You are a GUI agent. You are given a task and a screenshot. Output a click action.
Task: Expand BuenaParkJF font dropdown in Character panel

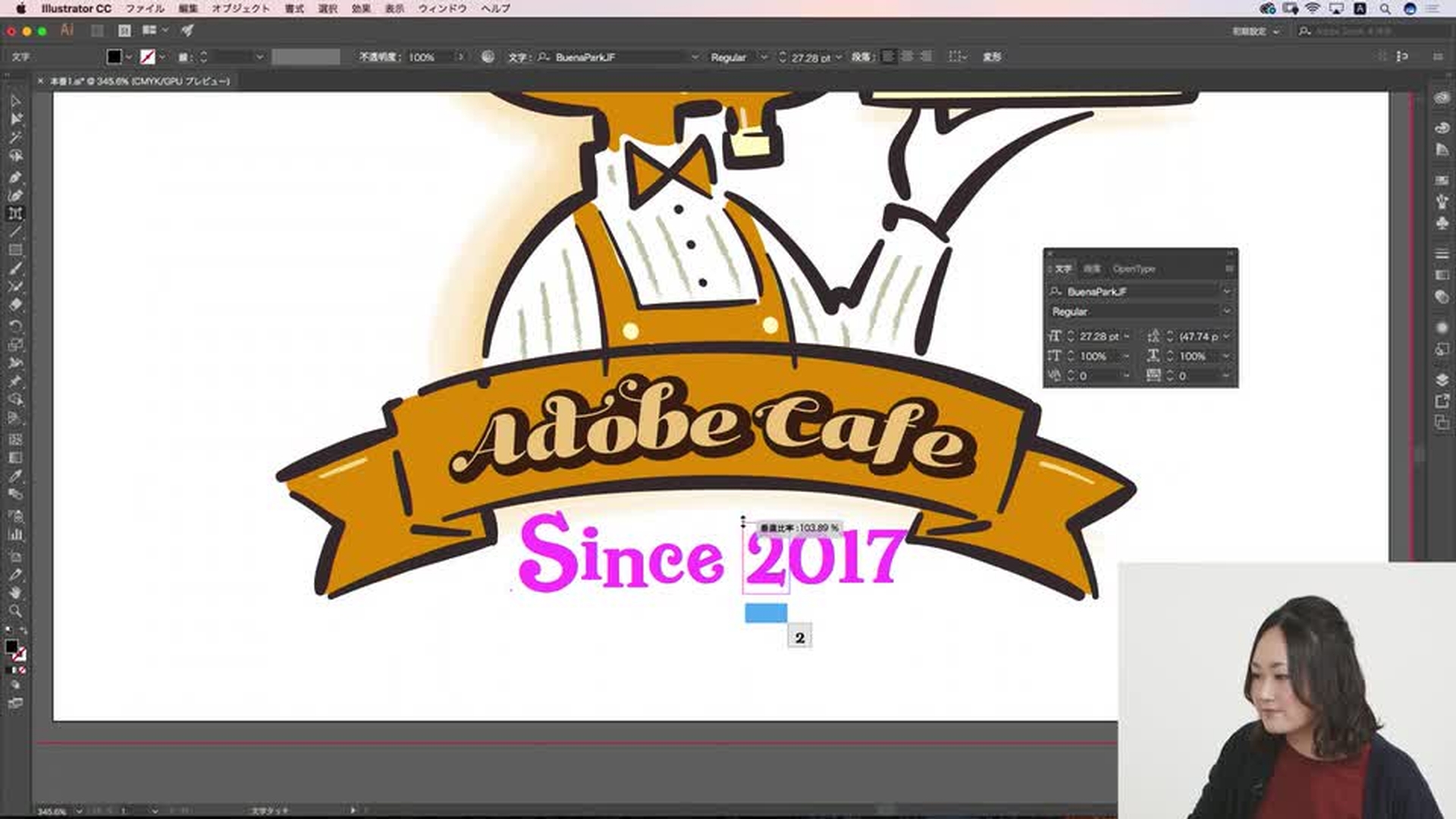[x=1226, y=291]
